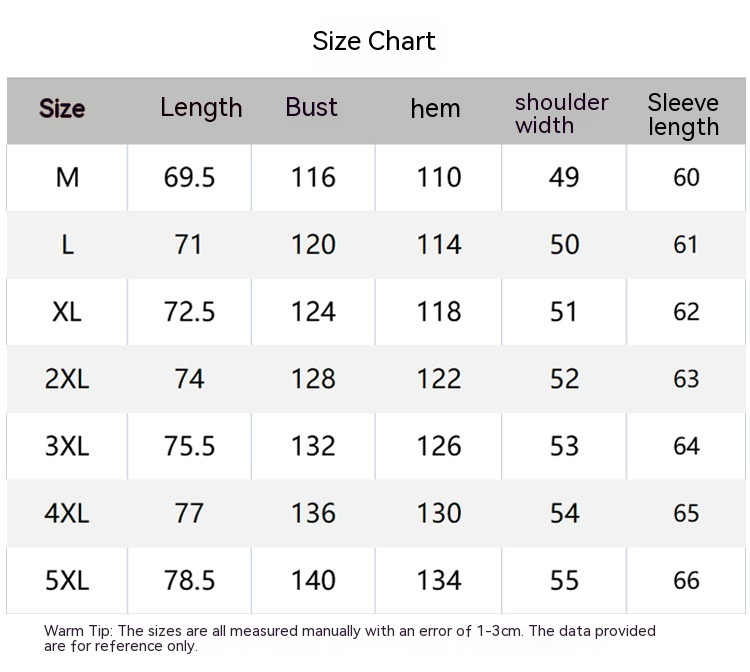The width and height of the screenshot is (750, 672).
Task: Click the Length column header
Action: point(201,108)
